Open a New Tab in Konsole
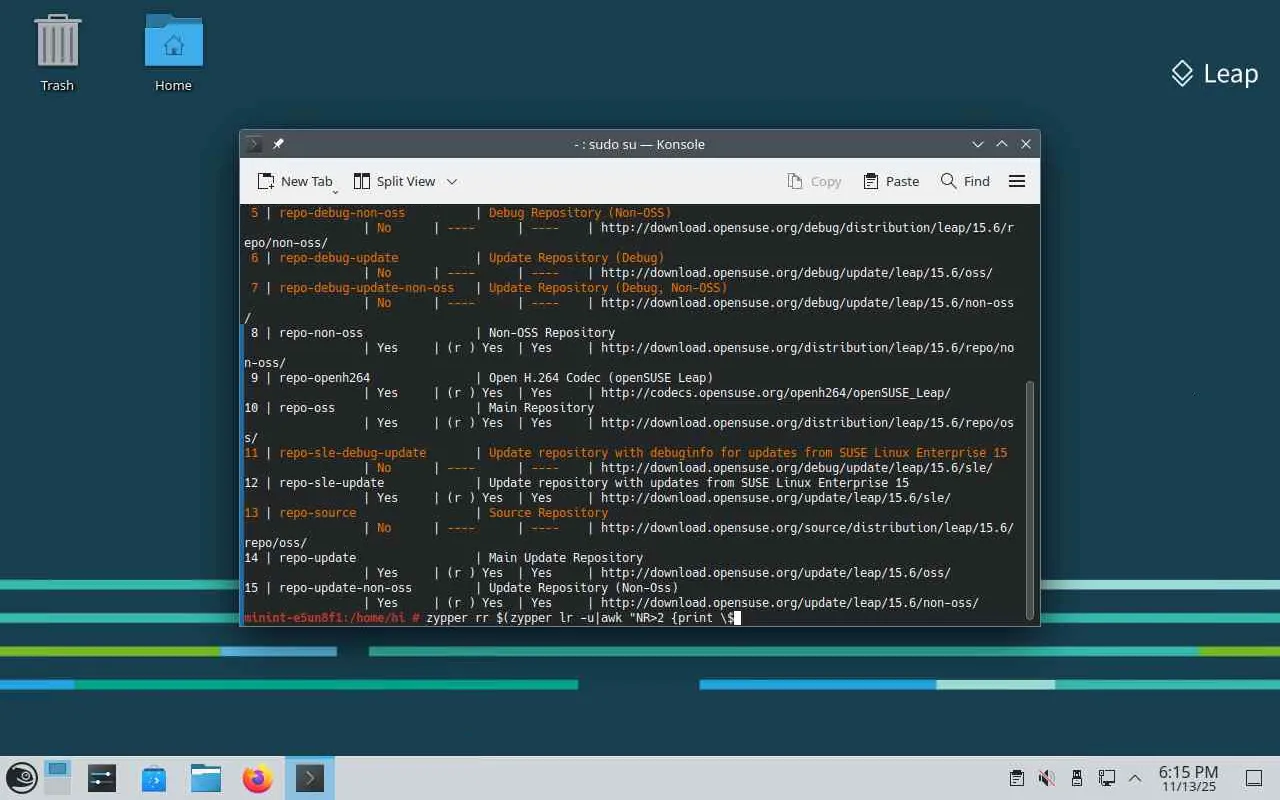This screenshot has width=1280, height=800. pyautogui.click(x=294, y=181)
